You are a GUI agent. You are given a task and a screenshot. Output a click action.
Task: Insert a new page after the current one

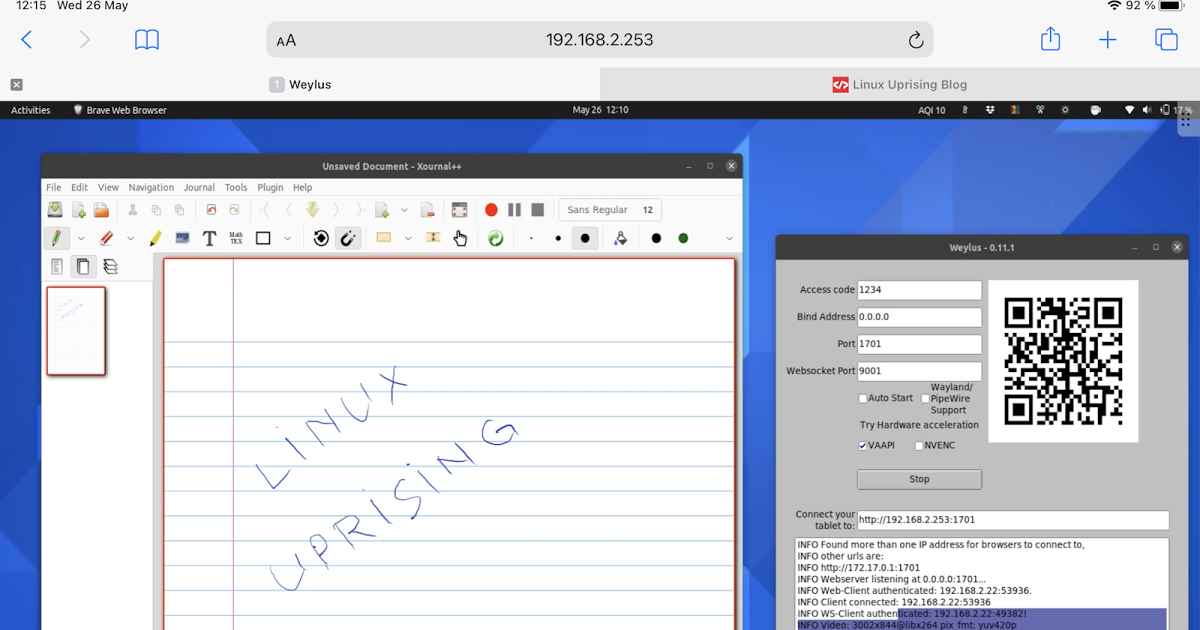[x=382, y=210]
